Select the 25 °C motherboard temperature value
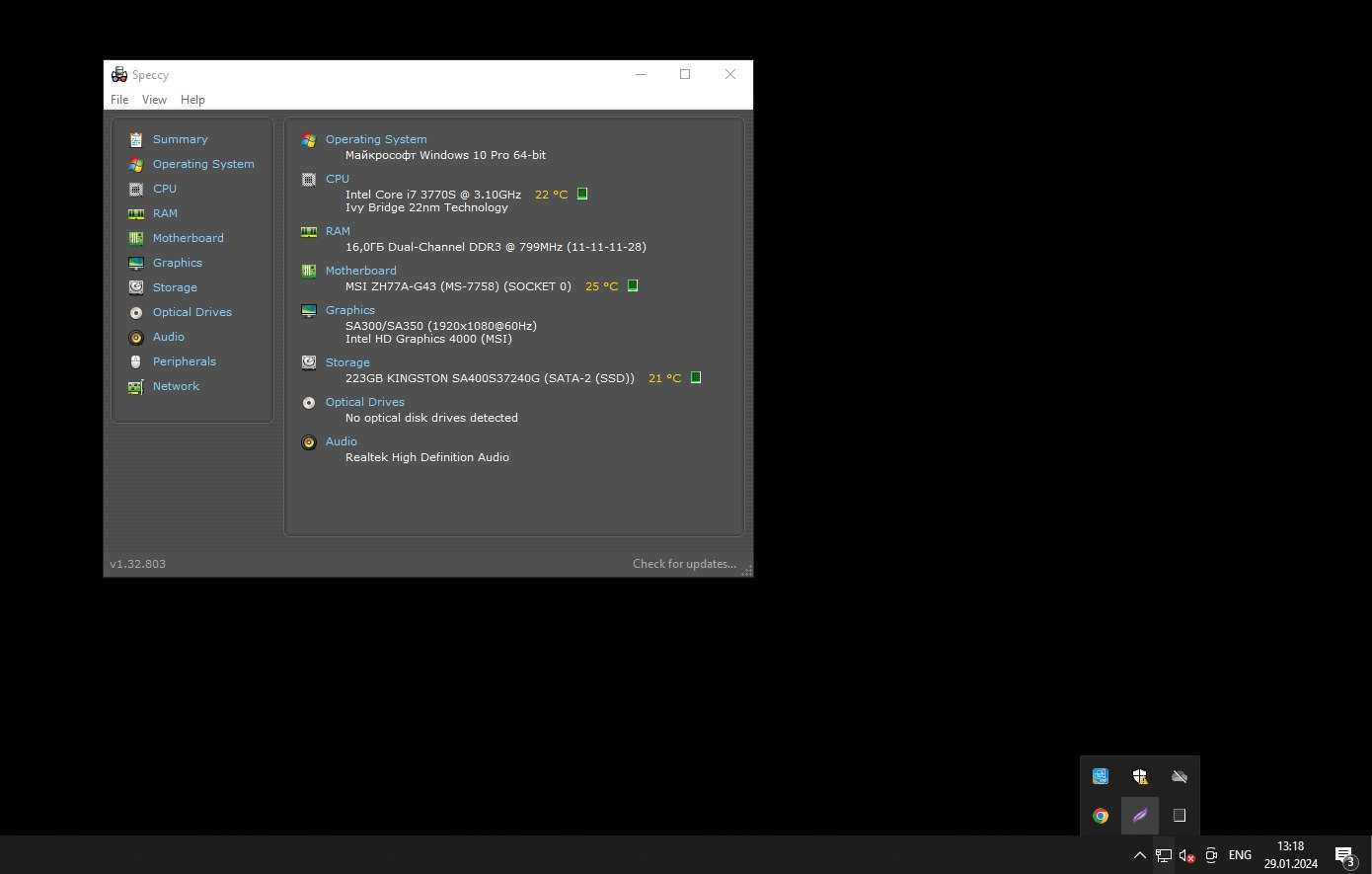 tap(601, 286)
